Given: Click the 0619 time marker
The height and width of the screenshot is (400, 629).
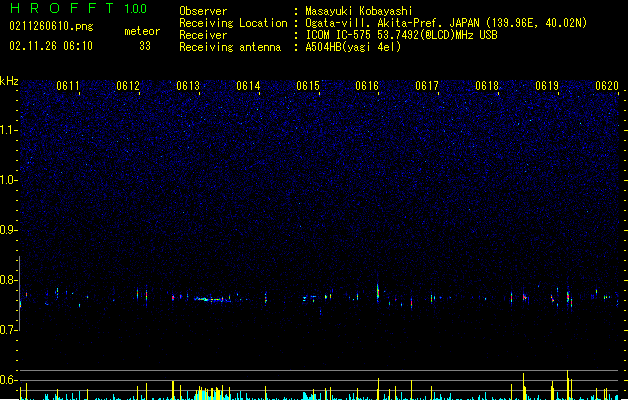Looking at the screenshot, I should (x=547, y=86).
